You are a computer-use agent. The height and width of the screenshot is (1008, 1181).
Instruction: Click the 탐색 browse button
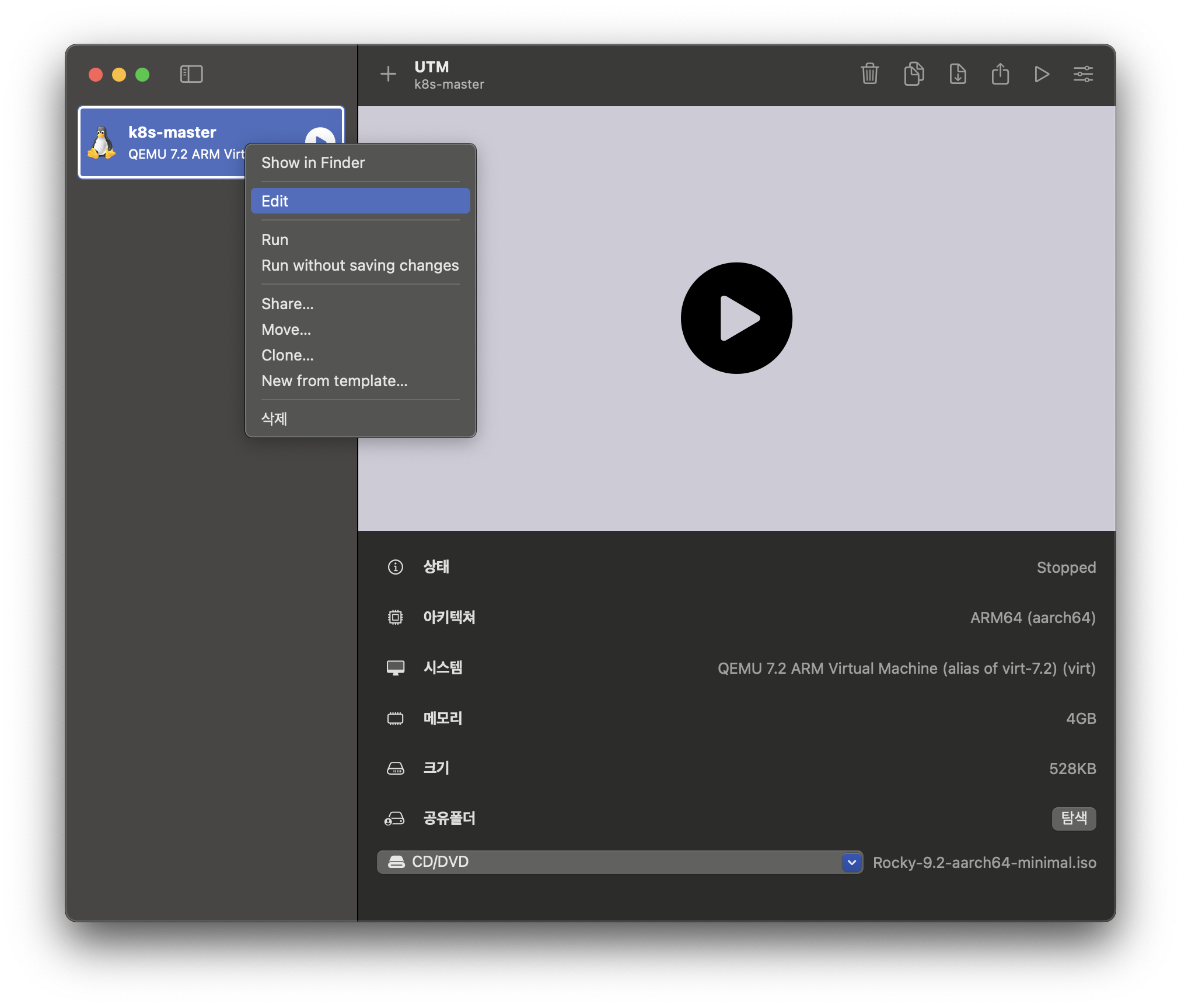[1074, 818]
